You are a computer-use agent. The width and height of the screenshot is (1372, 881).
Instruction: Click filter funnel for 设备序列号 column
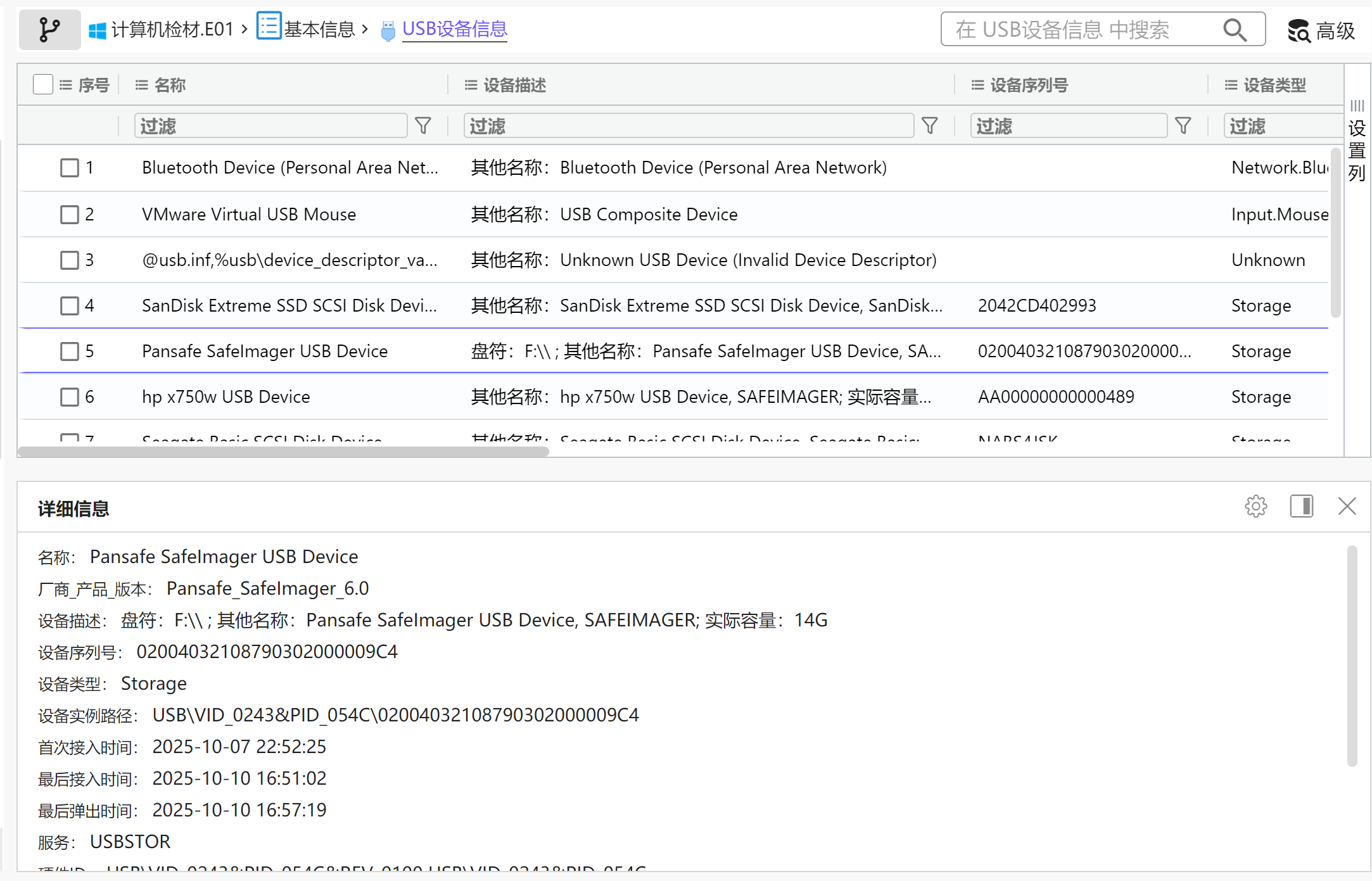click(1183, 125)
